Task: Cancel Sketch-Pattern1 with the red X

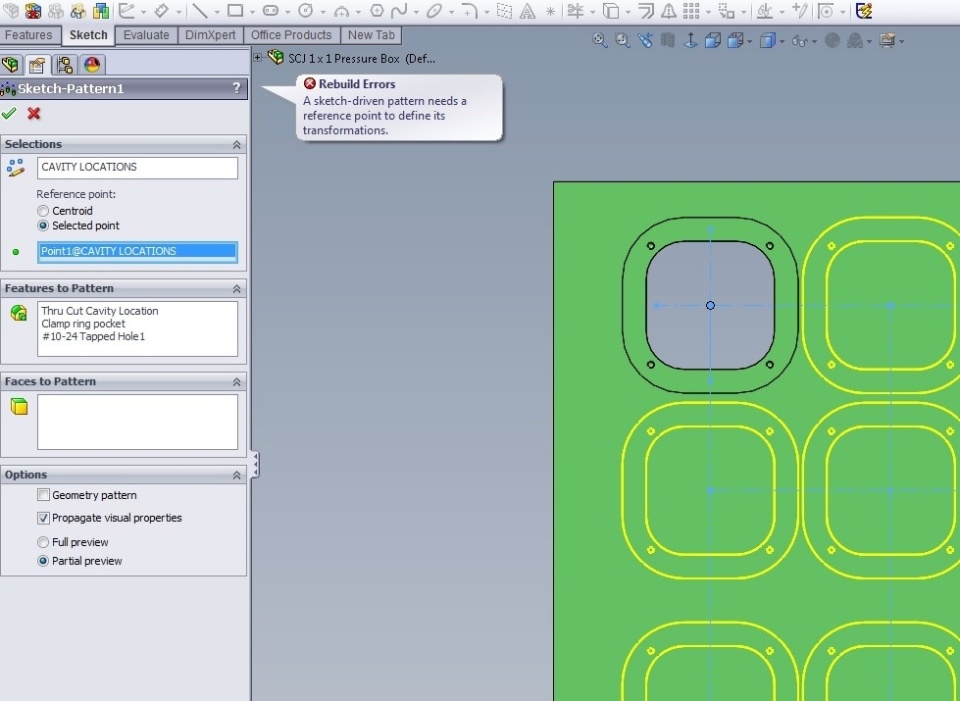Action: [x=34, y=113]
